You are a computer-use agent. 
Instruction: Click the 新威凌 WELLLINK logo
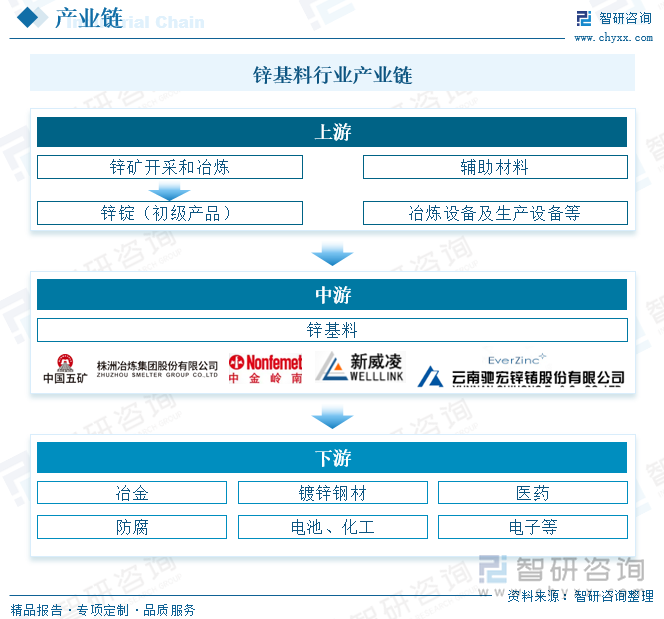pyautogui.click(x=360, y=367)
